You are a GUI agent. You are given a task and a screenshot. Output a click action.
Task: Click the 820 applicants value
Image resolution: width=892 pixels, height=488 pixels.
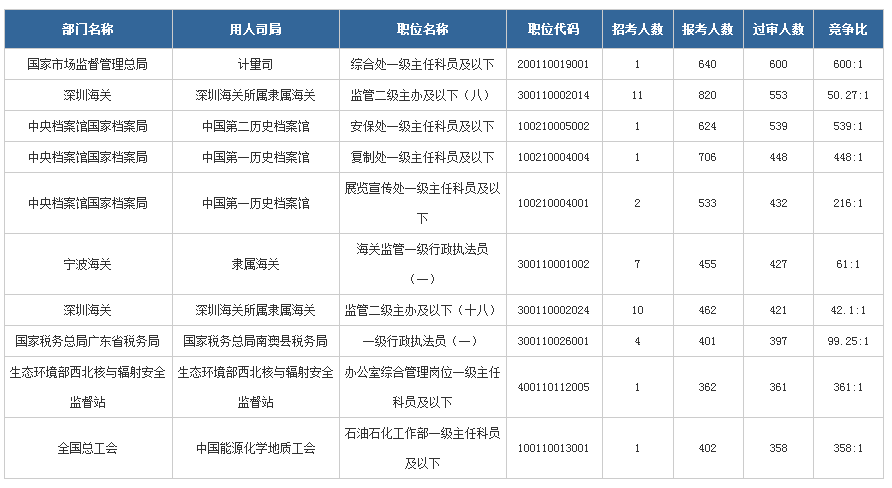pyautogui.click(x=708, y=95)
